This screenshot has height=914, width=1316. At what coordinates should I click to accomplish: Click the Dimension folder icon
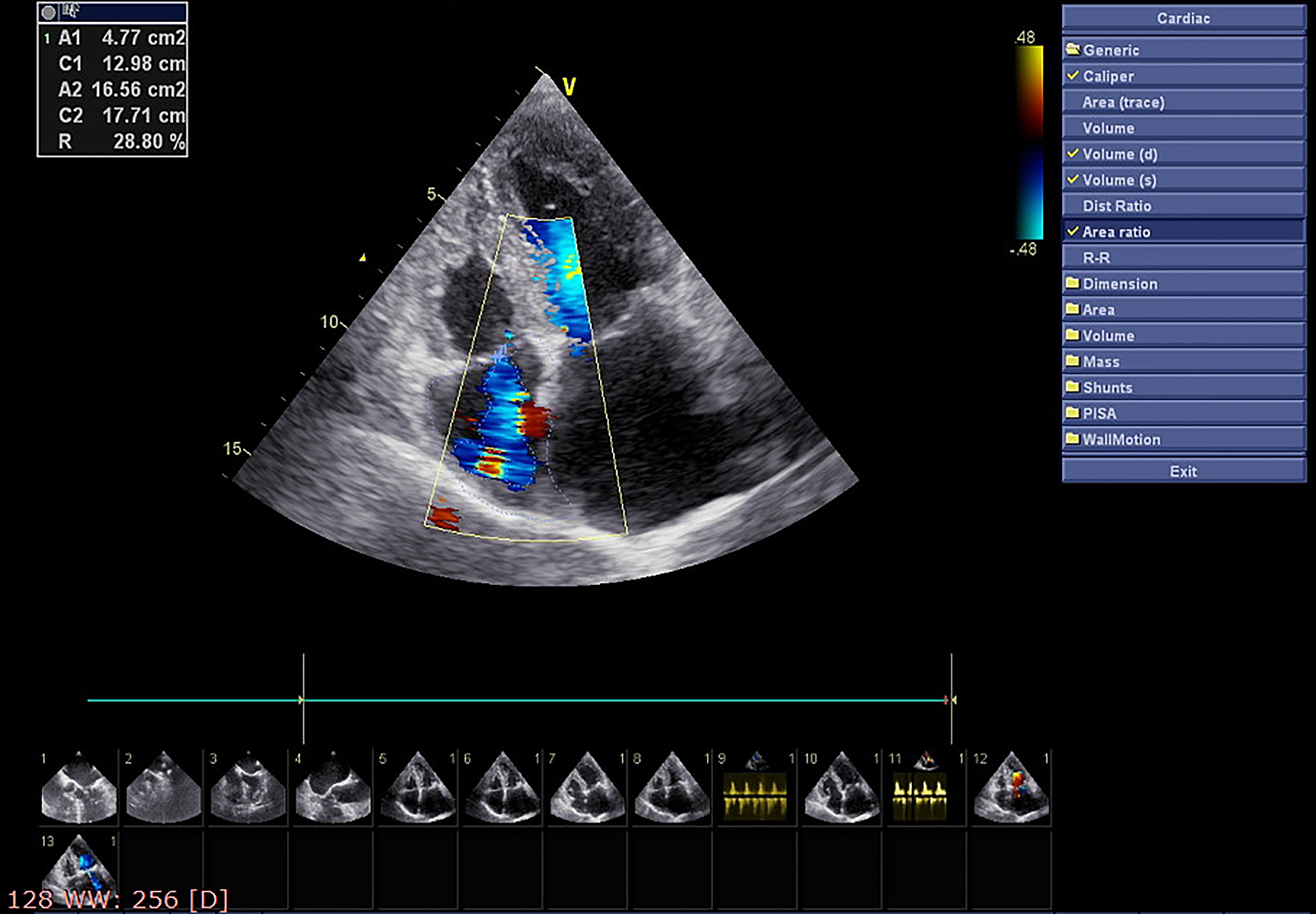point(1072,283)
